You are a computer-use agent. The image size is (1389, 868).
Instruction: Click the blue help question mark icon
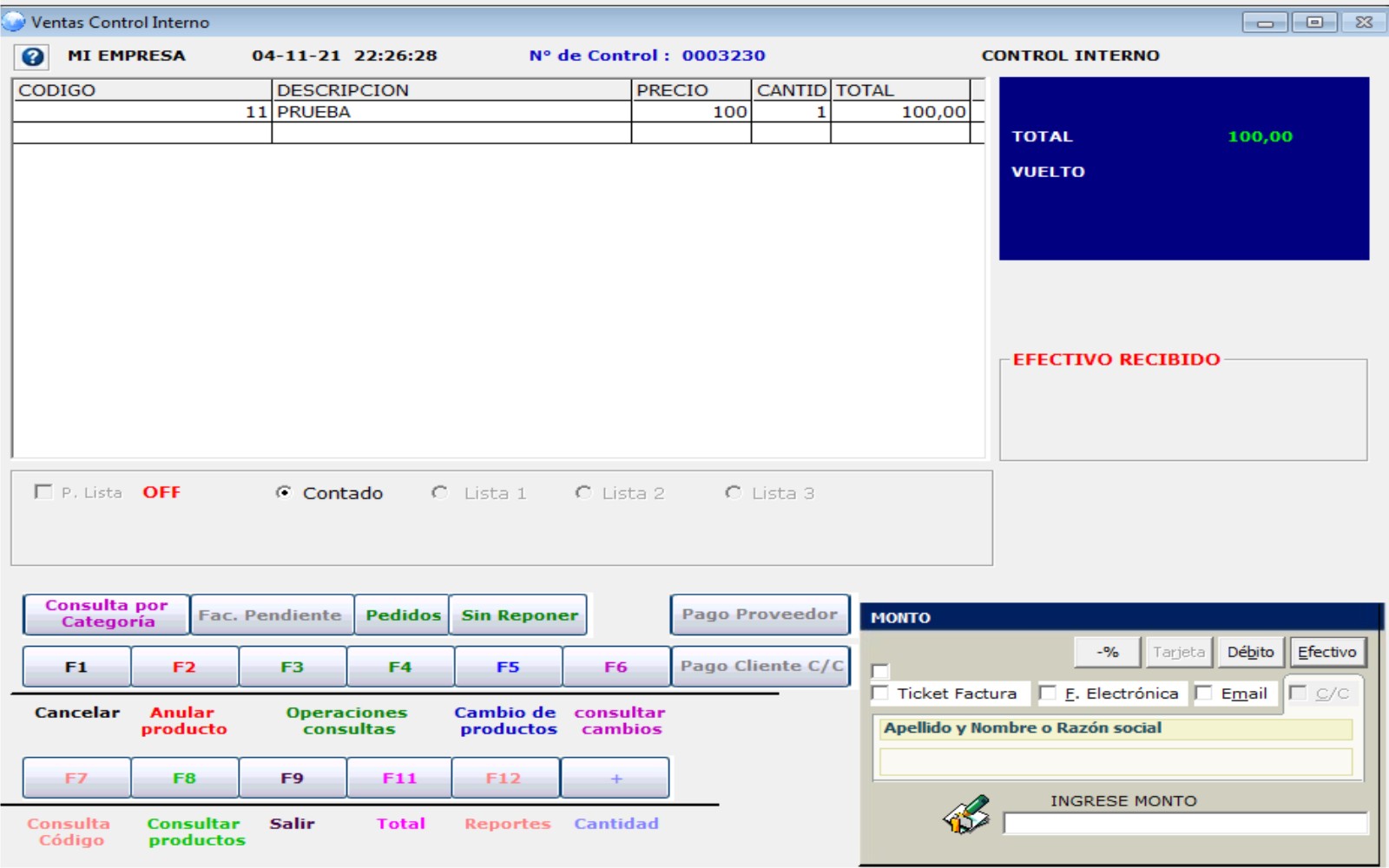(x=32, y=56)
